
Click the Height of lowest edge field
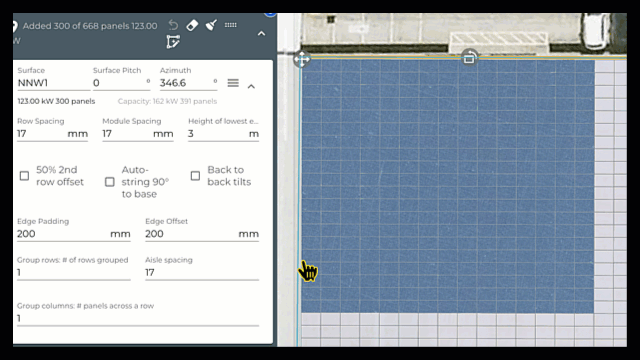click(x=223, y=134)
